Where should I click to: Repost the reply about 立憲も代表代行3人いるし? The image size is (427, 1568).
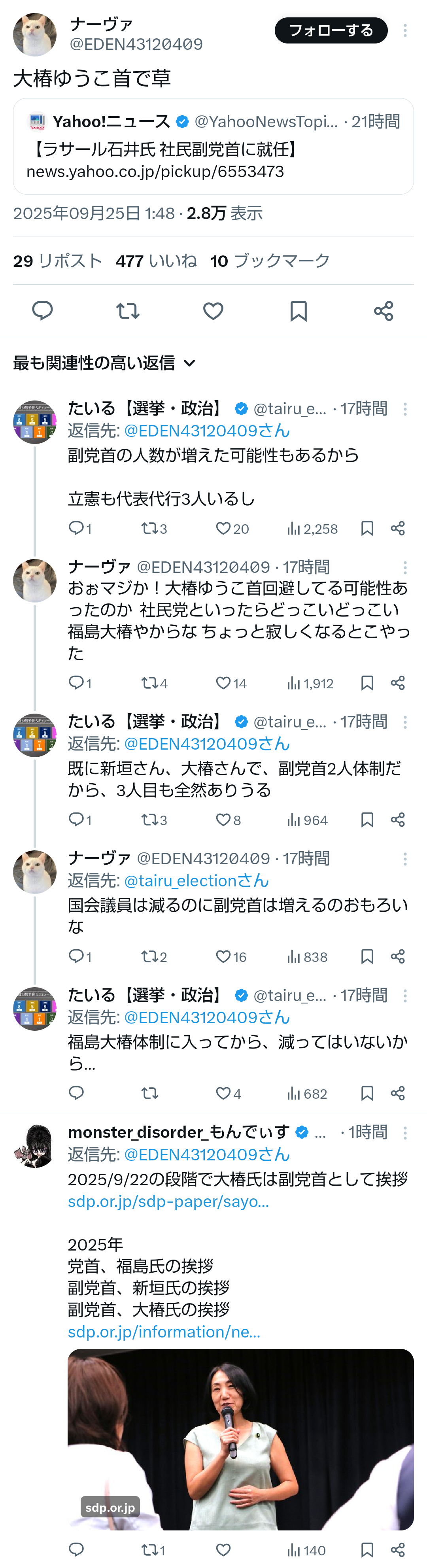[x=149, y=528]
